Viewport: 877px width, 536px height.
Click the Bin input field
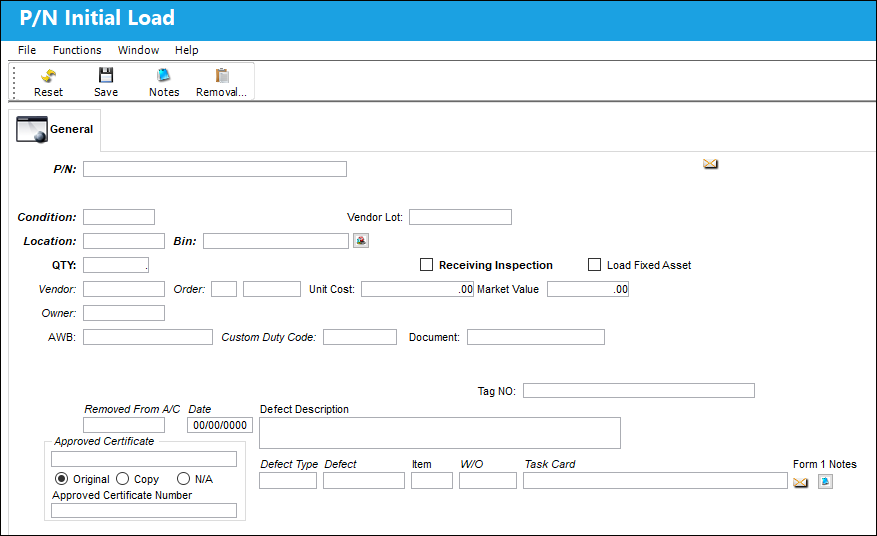pyautogui.click(x=276, y=241)
